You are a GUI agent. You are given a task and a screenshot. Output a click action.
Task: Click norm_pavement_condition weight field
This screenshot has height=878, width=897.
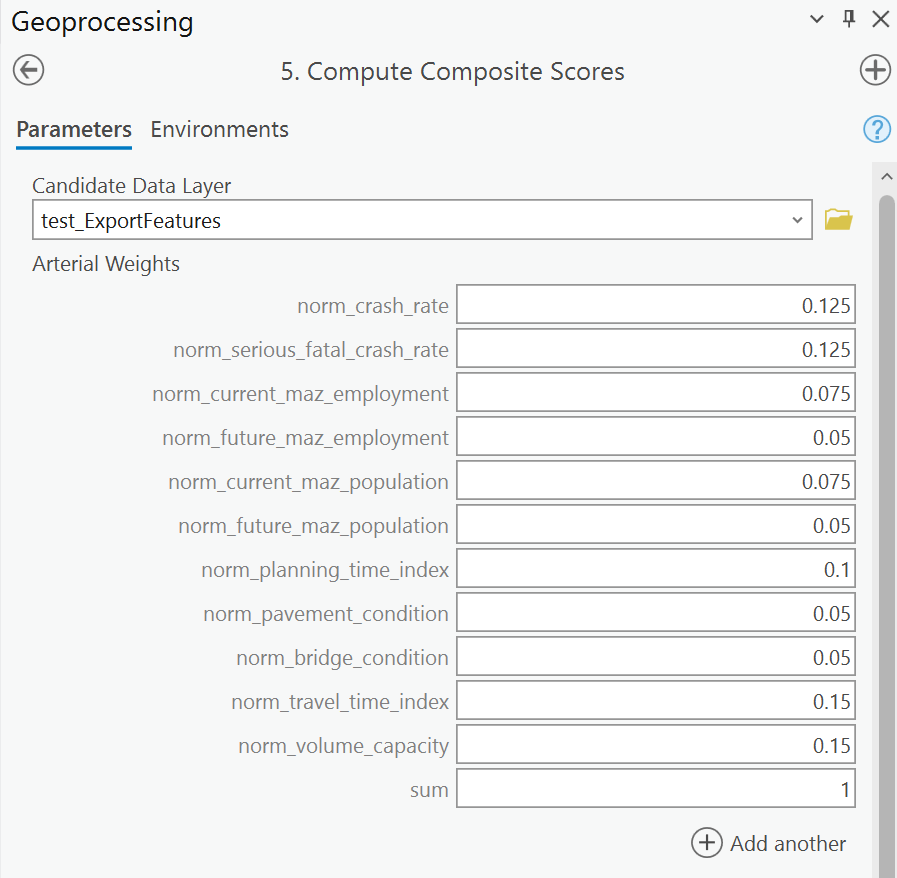pyautogui.click(x=655, y=613)
